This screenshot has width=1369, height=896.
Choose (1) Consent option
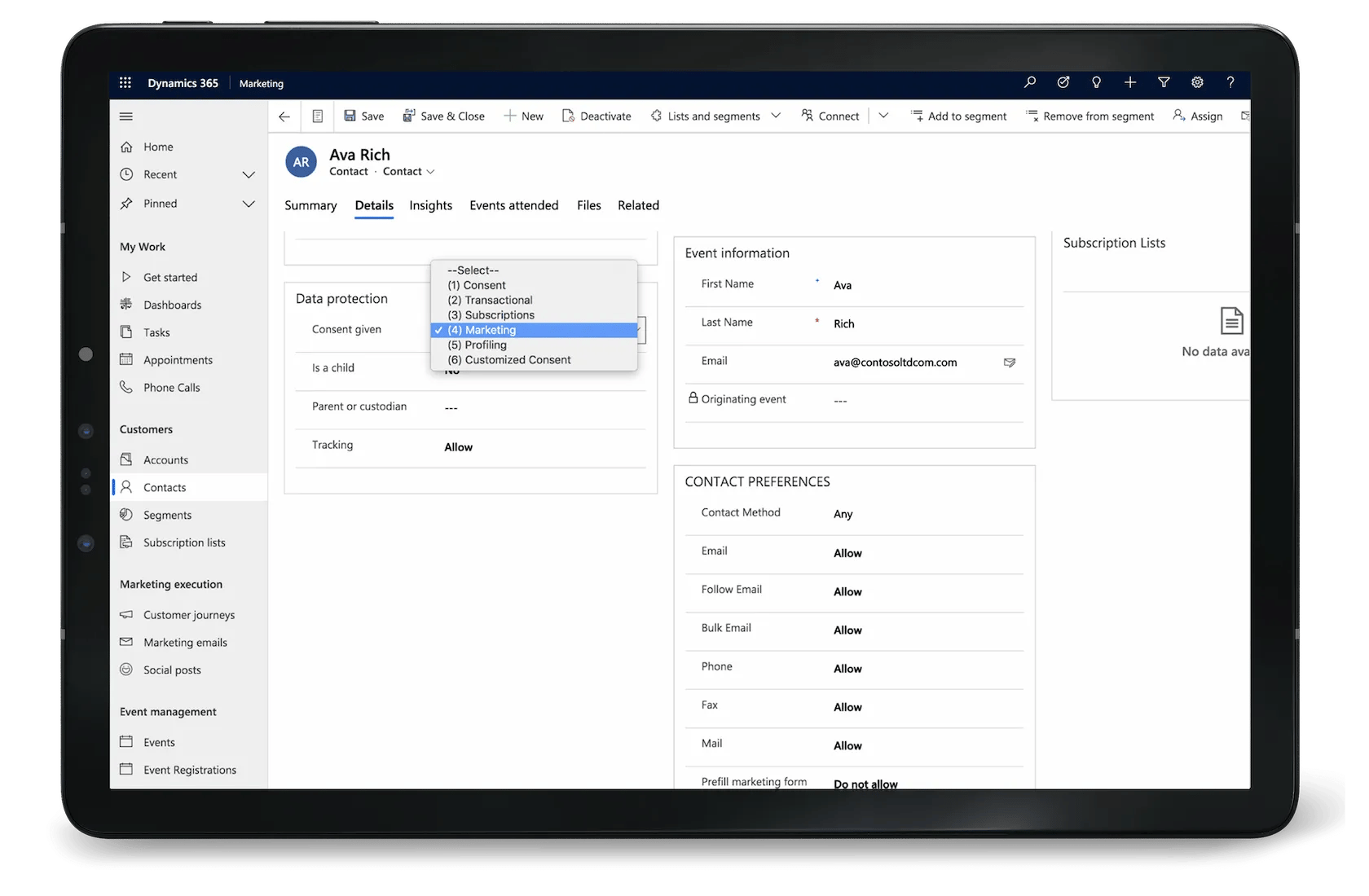(534, 285)
